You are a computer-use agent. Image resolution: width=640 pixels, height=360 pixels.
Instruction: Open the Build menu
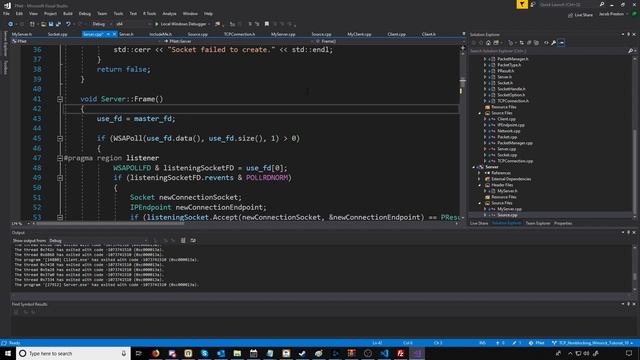tap(68, 13)
